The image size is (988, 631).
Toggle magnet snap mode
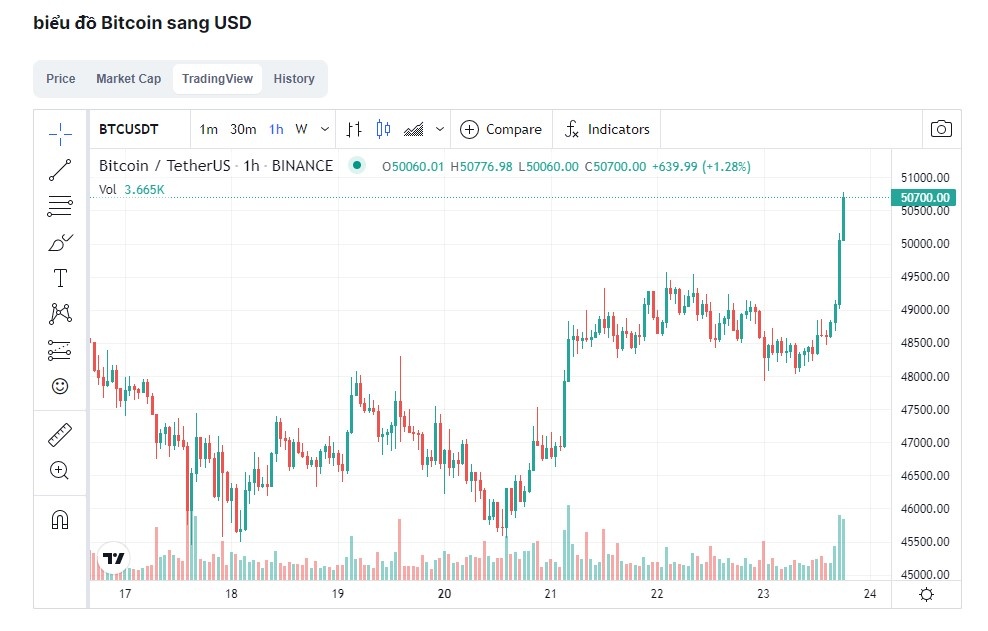click(60, 518)
